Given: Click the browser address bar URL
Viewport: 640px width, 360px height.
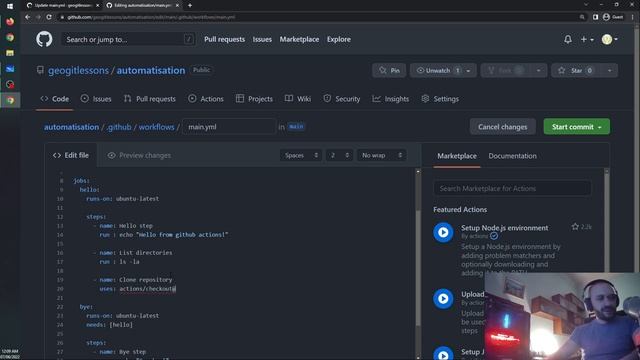Looking at the screenshot, I should coord(151,17).
